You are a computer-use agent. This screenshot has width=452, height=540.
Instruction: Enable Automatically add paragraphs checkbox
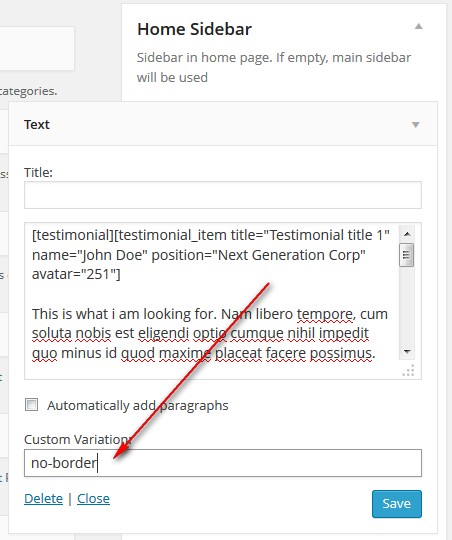31,405
